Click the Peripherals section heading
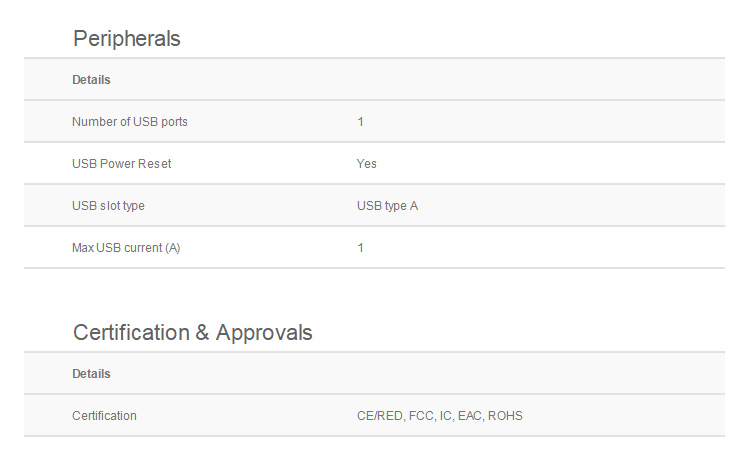750x463 pixels. [x=126, y=39]
